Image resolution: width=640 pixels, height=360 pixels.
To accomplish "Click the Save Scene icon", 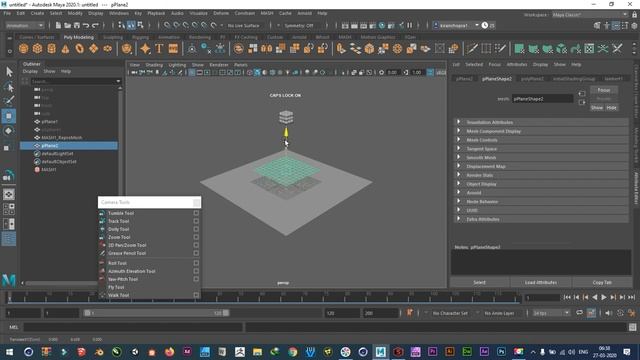I will point(77,25).
